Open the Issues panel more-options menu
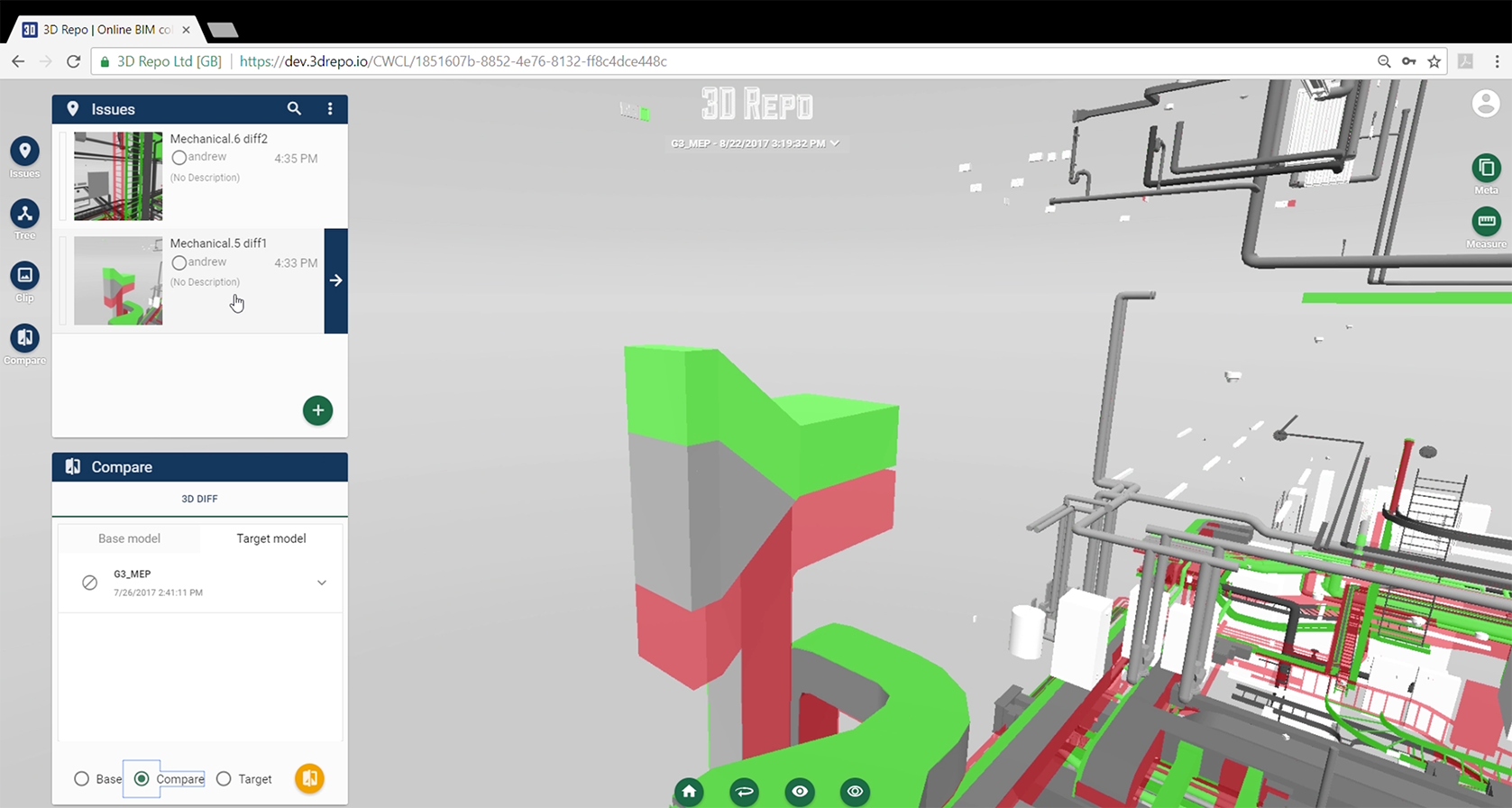Viewport: 1512px width, 808px height. click(x=330, y=108)
